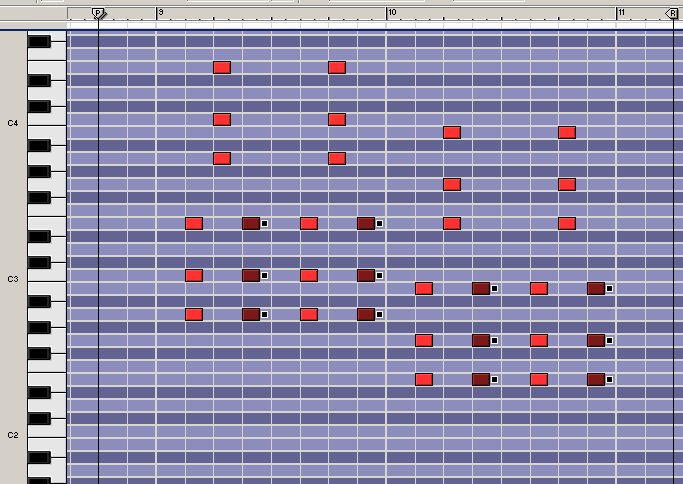
Task: Click the handle of the last dark B2 note
Action: click(609, 288)
